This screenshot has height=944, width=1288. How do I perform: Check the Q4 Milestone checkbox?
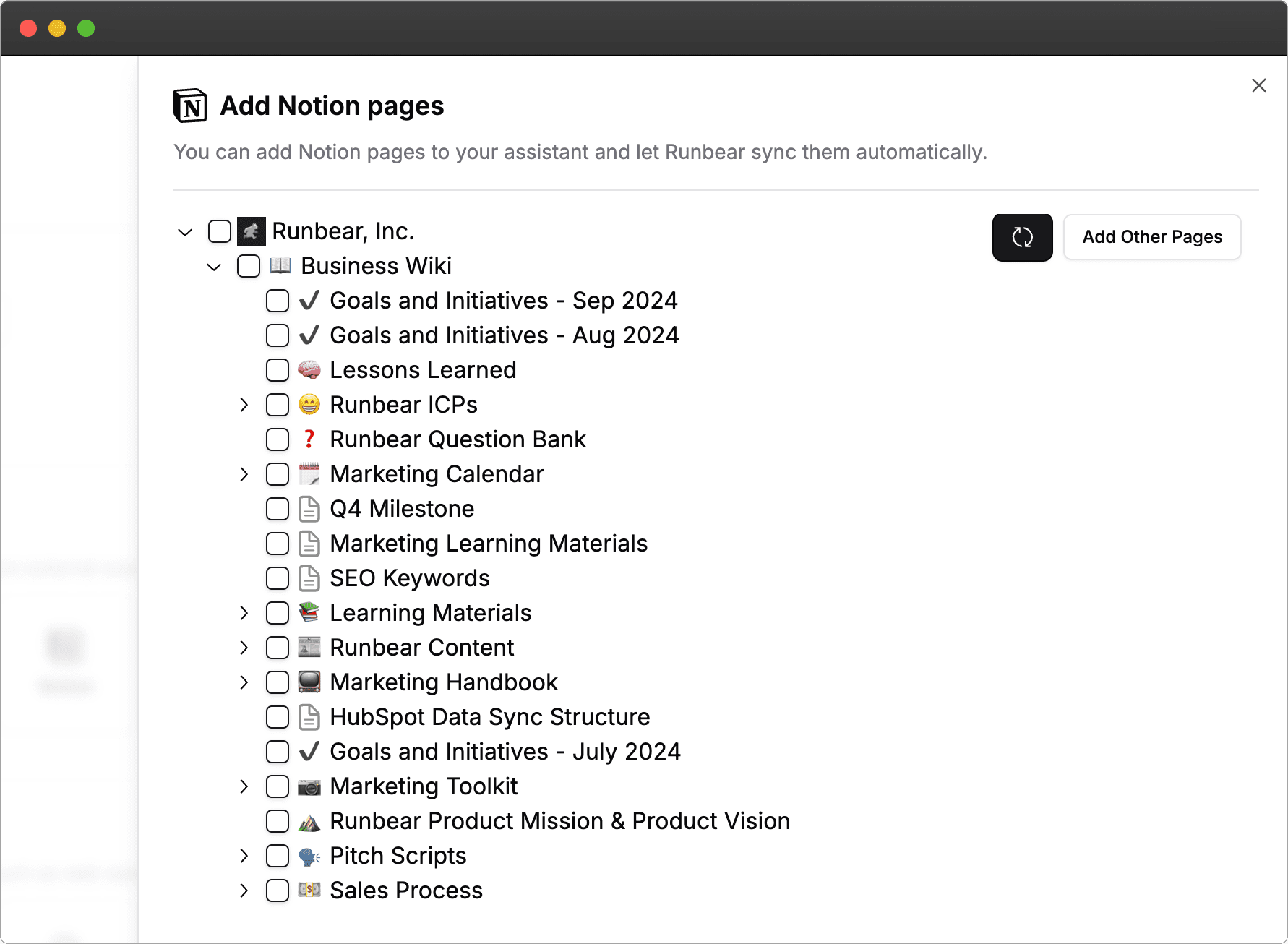point(278,509)
